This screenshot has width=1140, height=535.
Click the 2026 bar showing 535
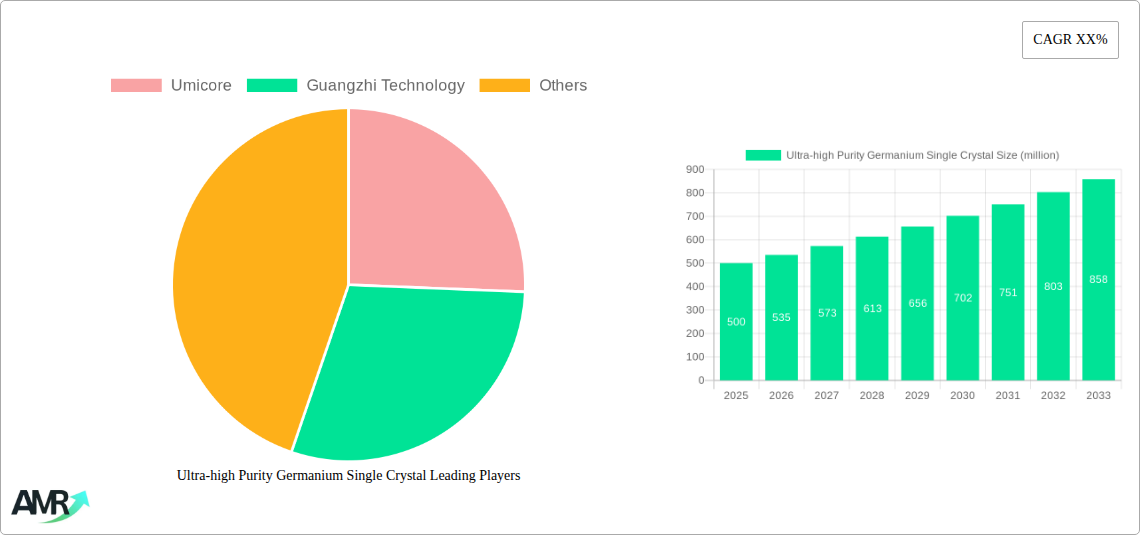[x=781, y=318]
